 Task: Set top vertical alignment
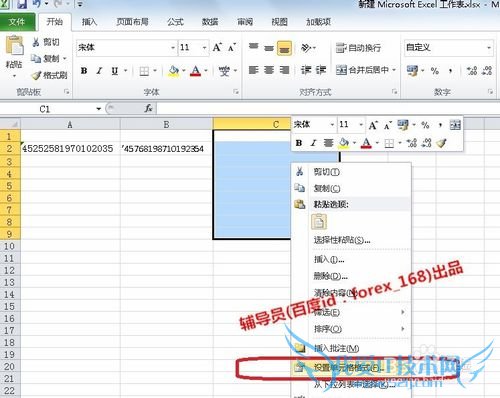coord(254,47)
